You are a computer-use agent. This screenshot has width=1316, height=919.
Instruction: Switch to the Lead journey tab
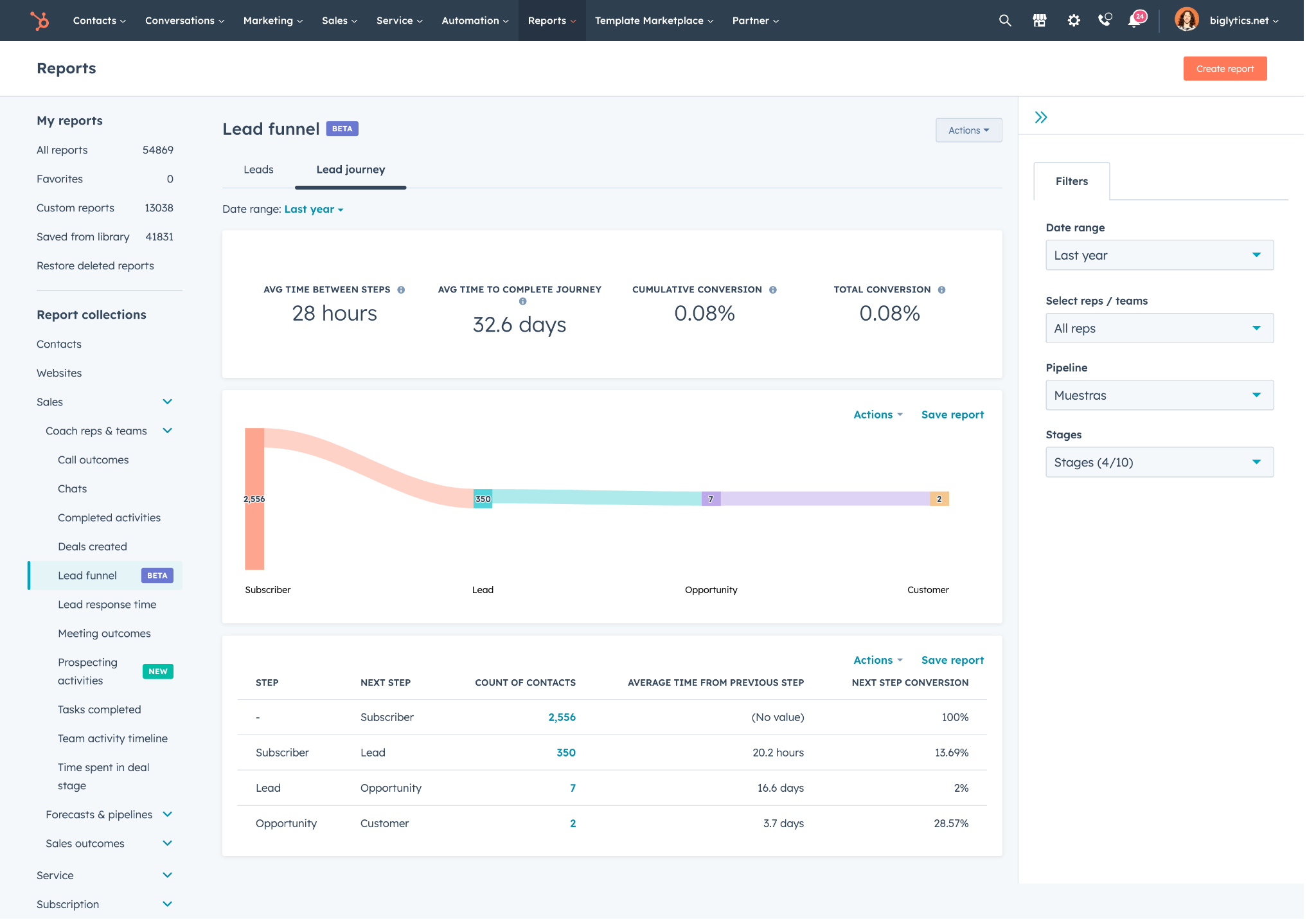point(350,169)
